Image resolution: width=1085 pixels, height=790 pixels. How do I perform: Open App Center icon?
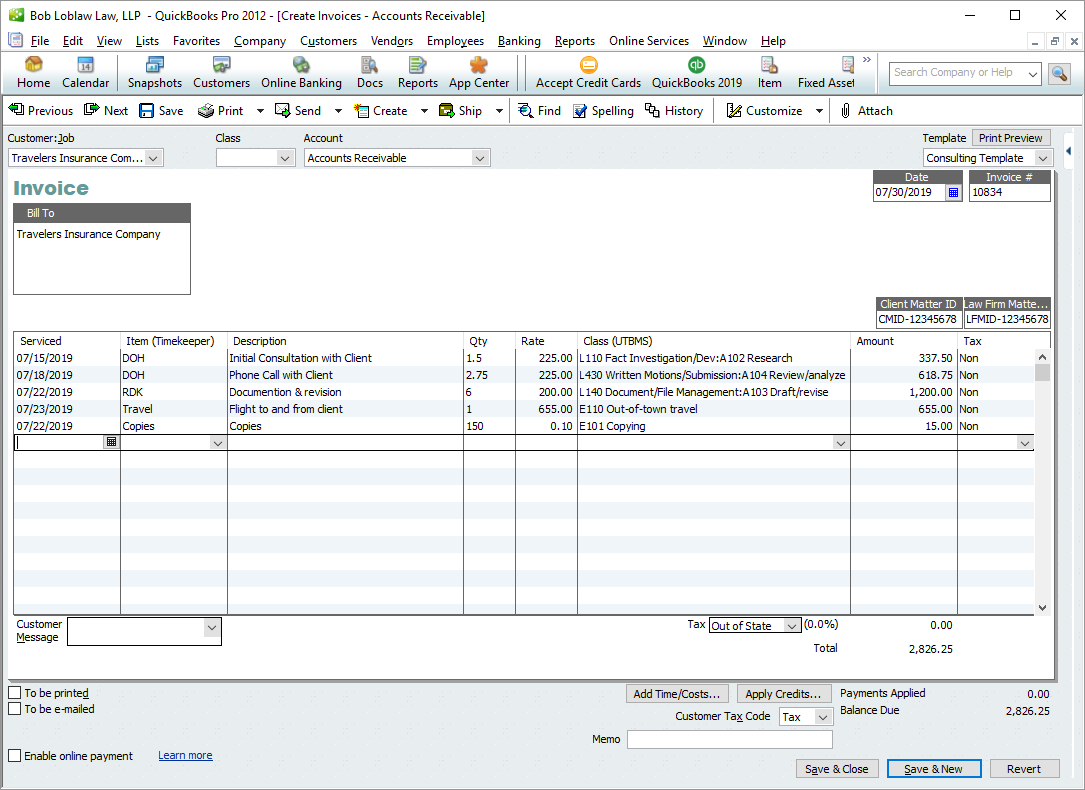479,73
